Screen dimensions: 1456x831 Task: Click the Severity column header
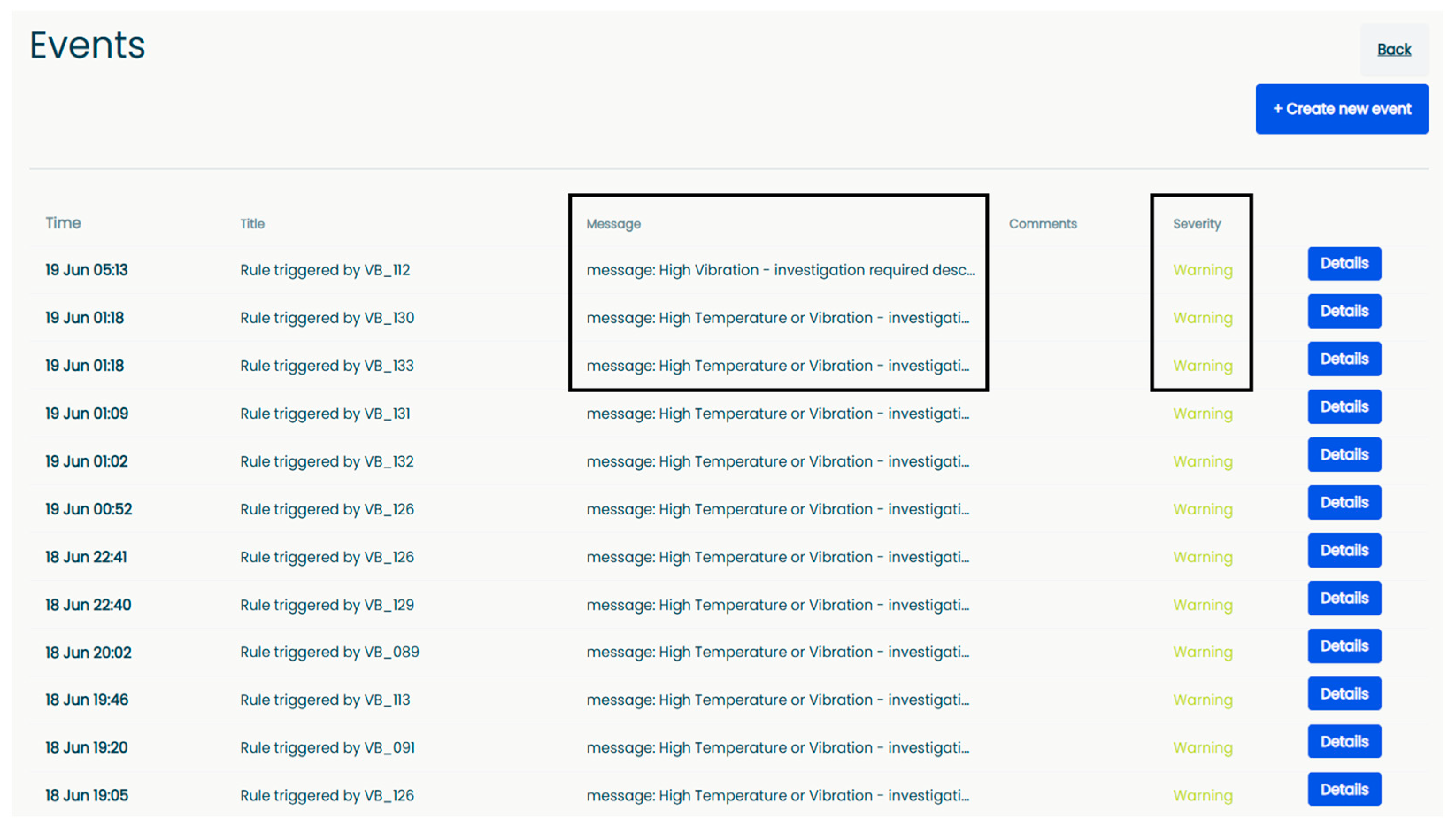[1196, 224]
